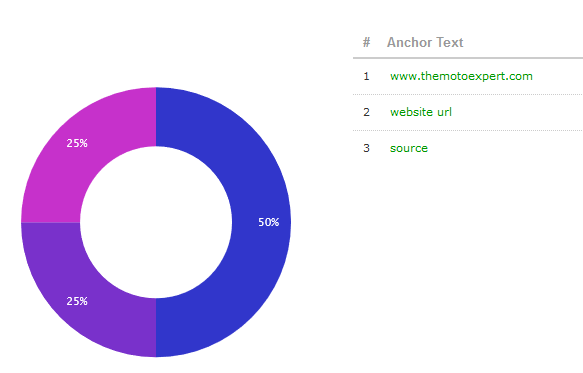Viewport: 583px width, 373px height.
Task: Click the 25% label on magenta slice
Action: [x=77, y=143]
